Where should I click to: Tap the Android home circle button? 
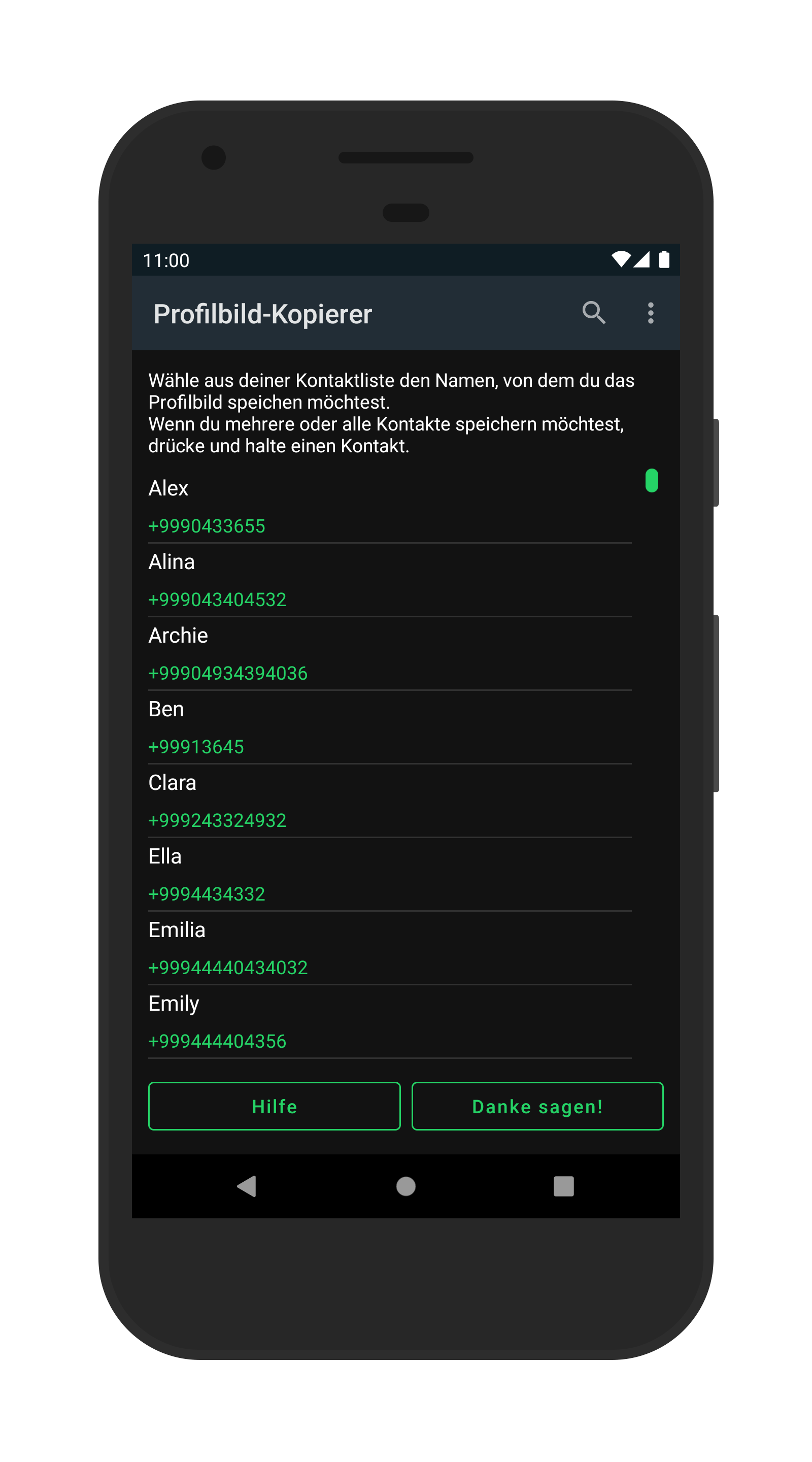(x=405, y=1186)
